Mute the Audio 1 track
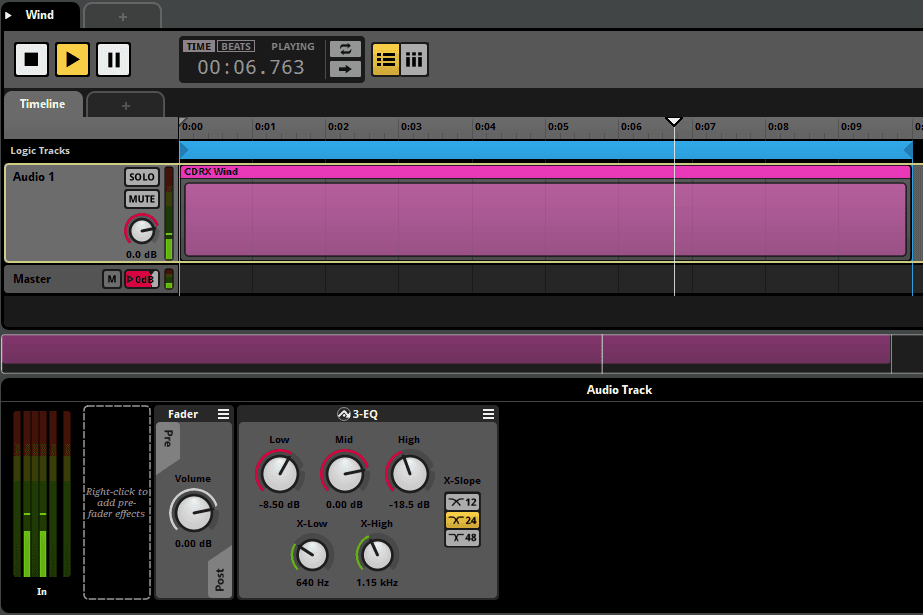Image resolution: width=923 pixels, height=615 pixels. (142, 199)
